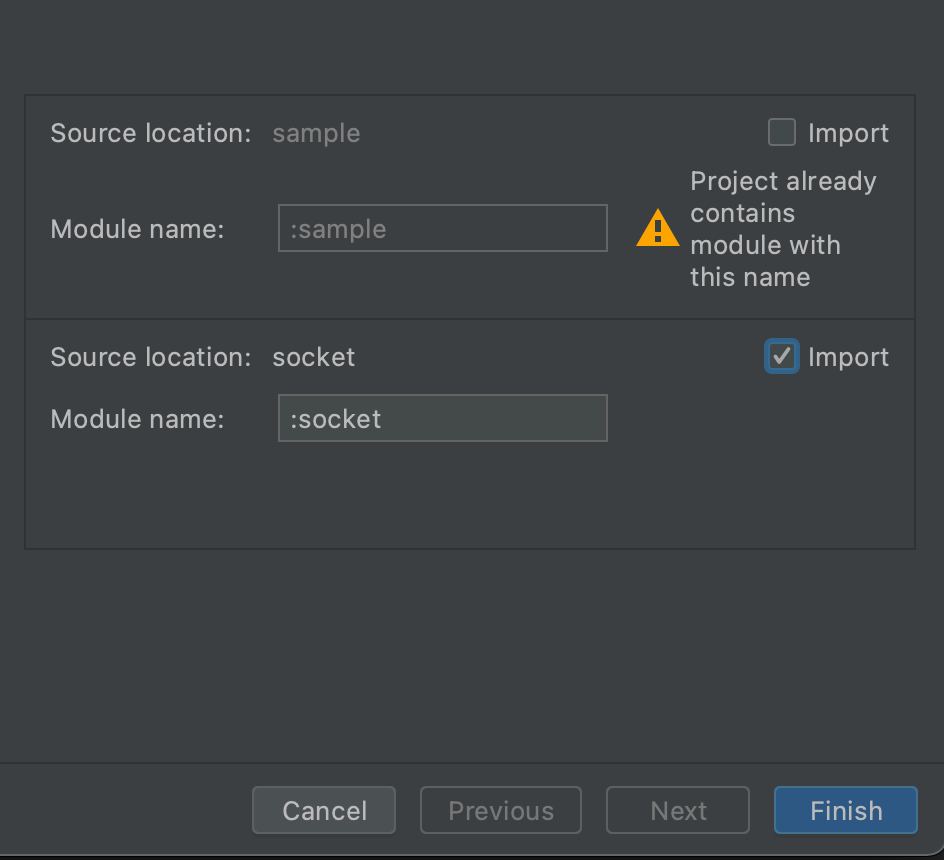Image resolution: width=944 pixels, height=860 pixels.
Task: Click the :sample module name field
Action: pyautogui.click(x=442, y=228)
